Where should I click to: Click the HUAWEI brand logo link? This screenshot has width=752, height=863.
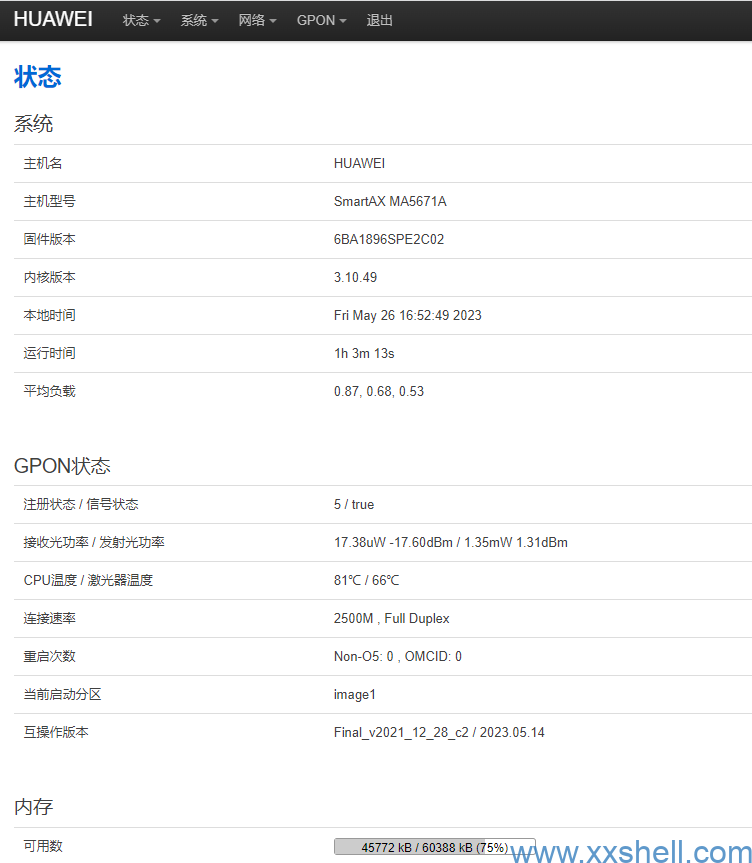53,20
